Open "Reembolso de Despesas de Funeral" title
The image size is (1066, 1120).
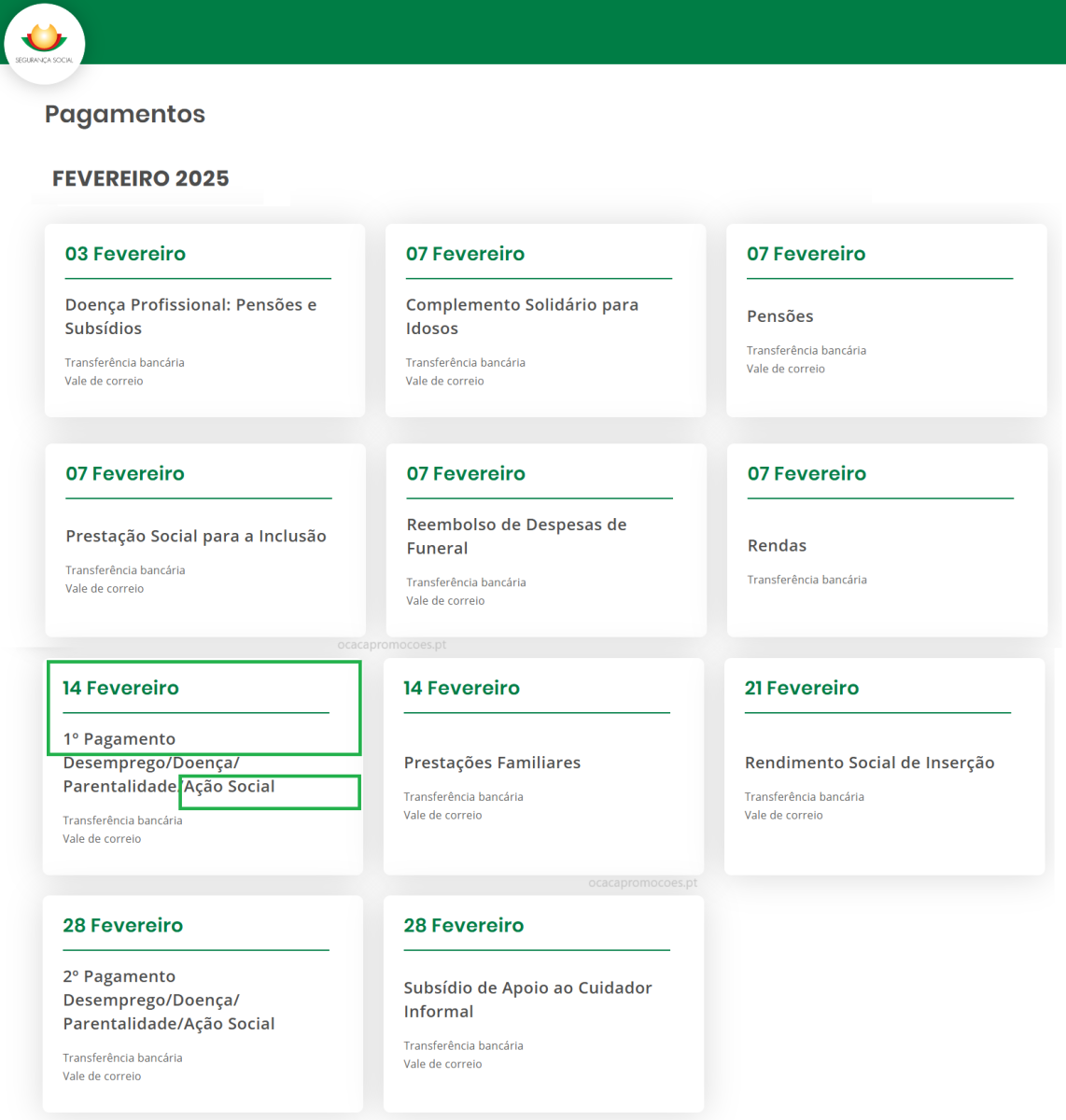tap(516, 536)
